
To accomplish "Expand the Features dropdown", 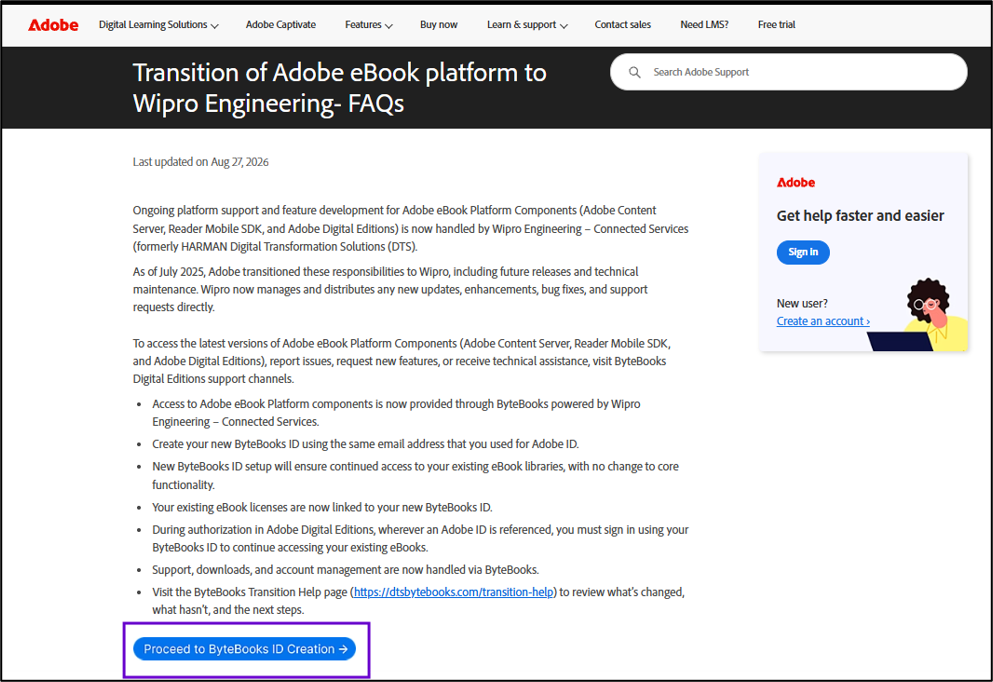I will [369, 25].
